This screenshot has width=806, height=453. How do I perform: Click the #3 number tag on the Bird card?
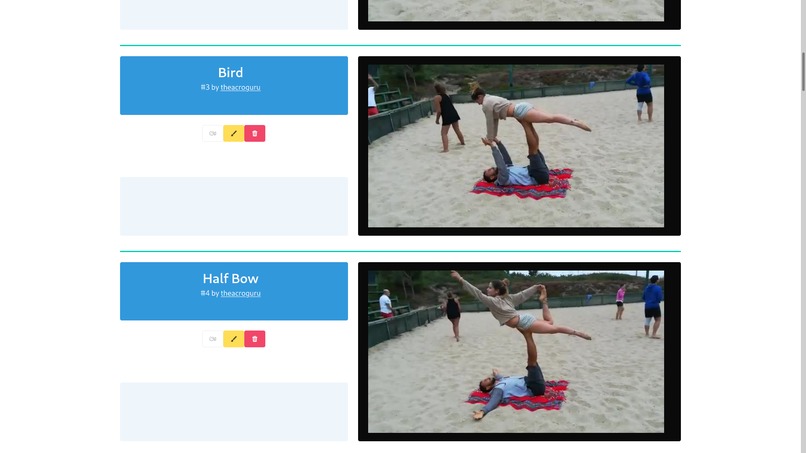(205, 87)
